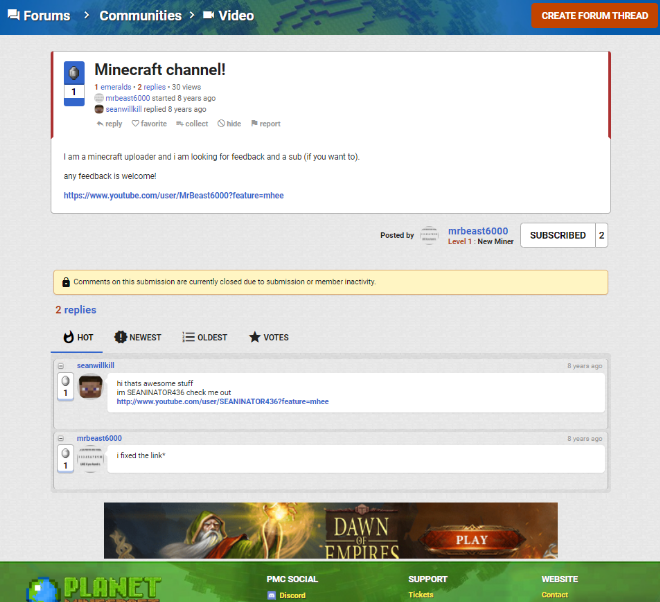Viewport: 660px width, 602px height.
Task: Open mrbeast6000's avatar next to Posted by
Action: (x=429, y=236)
